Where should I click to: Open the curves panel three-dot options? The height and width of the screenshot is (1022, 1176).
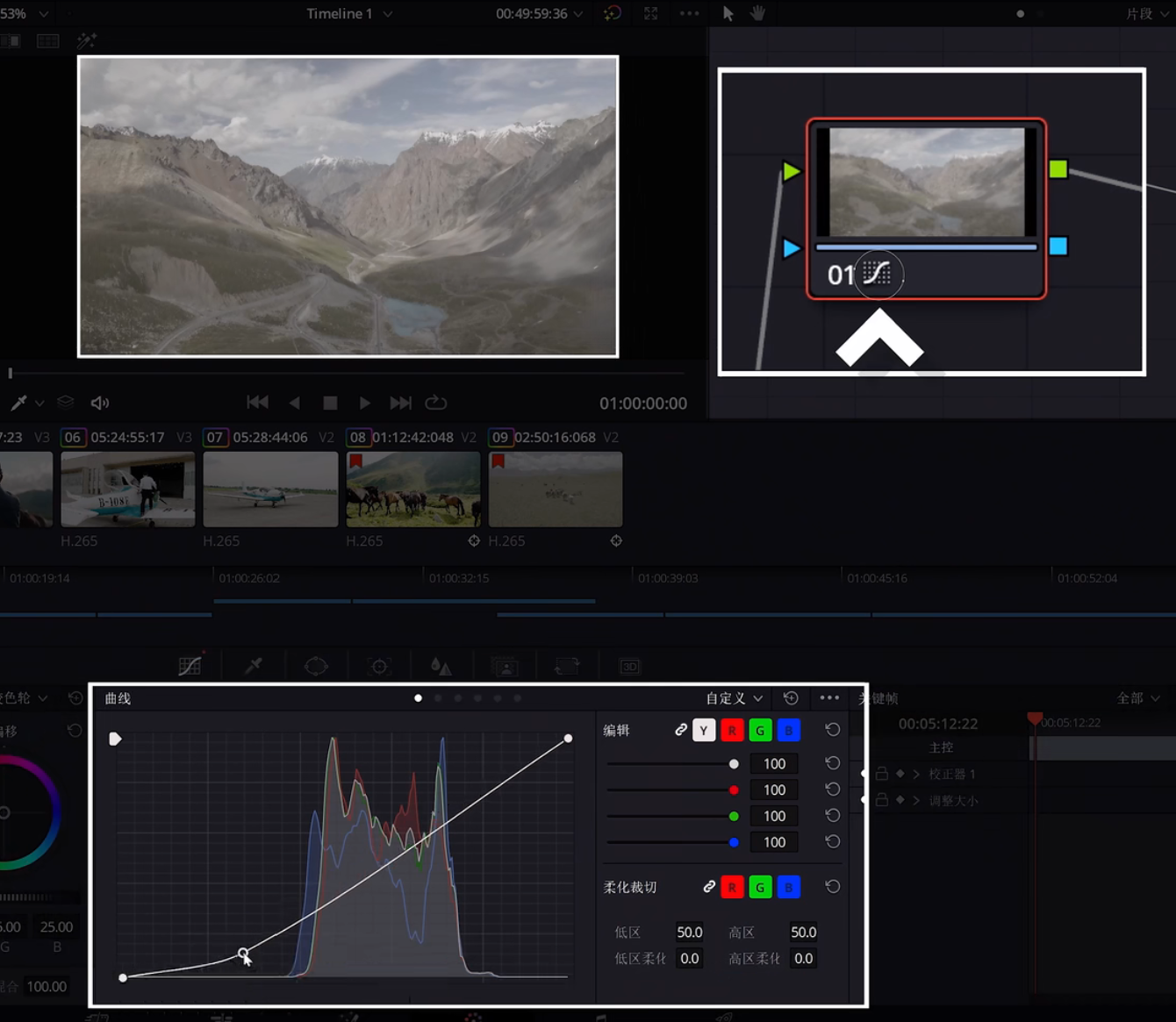(x=829, y=698)
